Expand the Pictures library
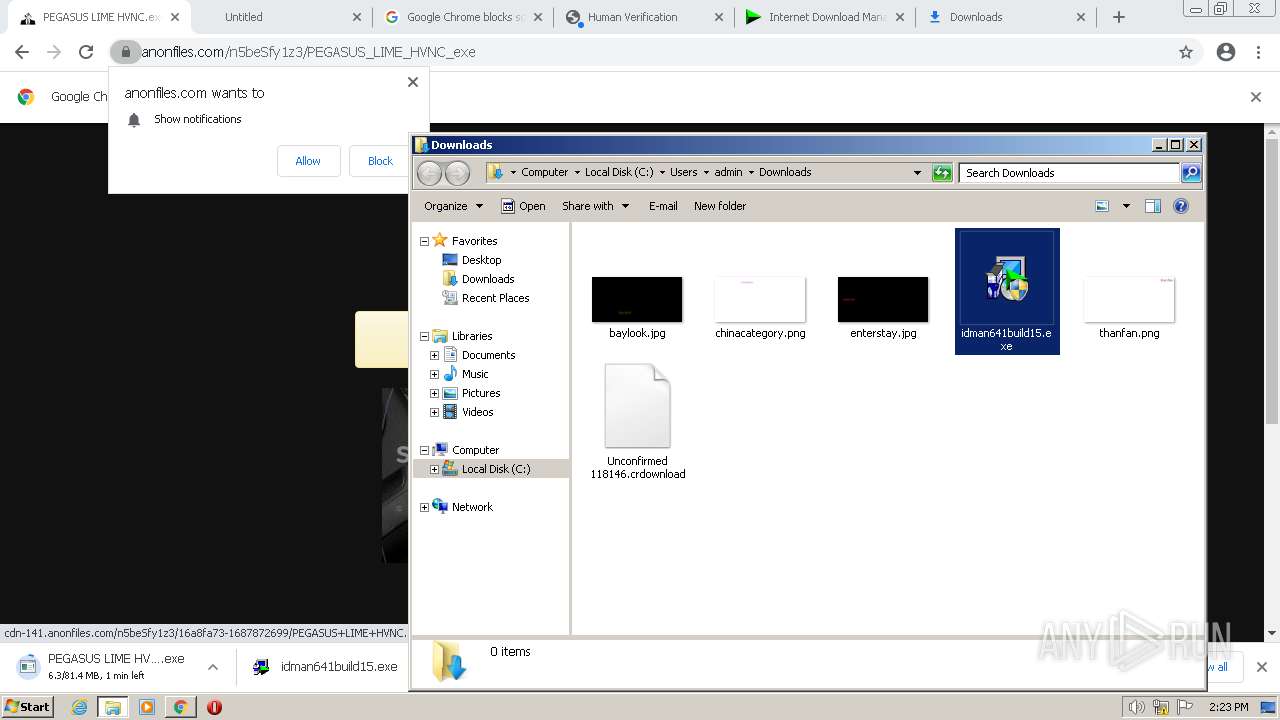The image size is (1280, 720). (434, 393)
